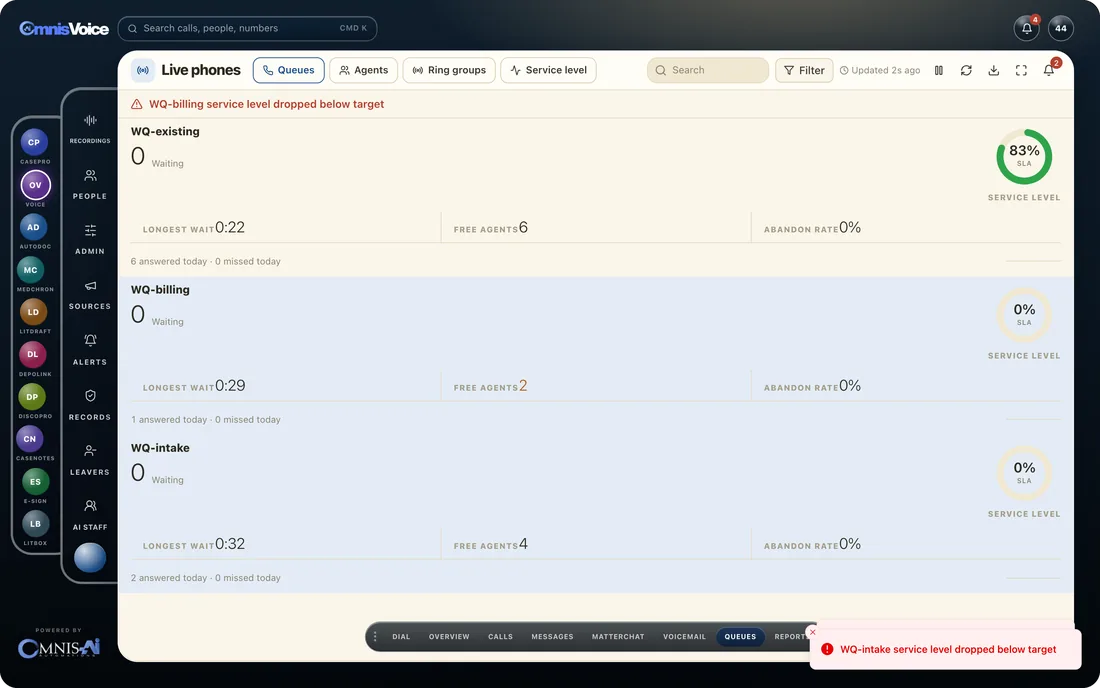Enter fullscreen view

pyautogui.click(x=1021, y=70)
